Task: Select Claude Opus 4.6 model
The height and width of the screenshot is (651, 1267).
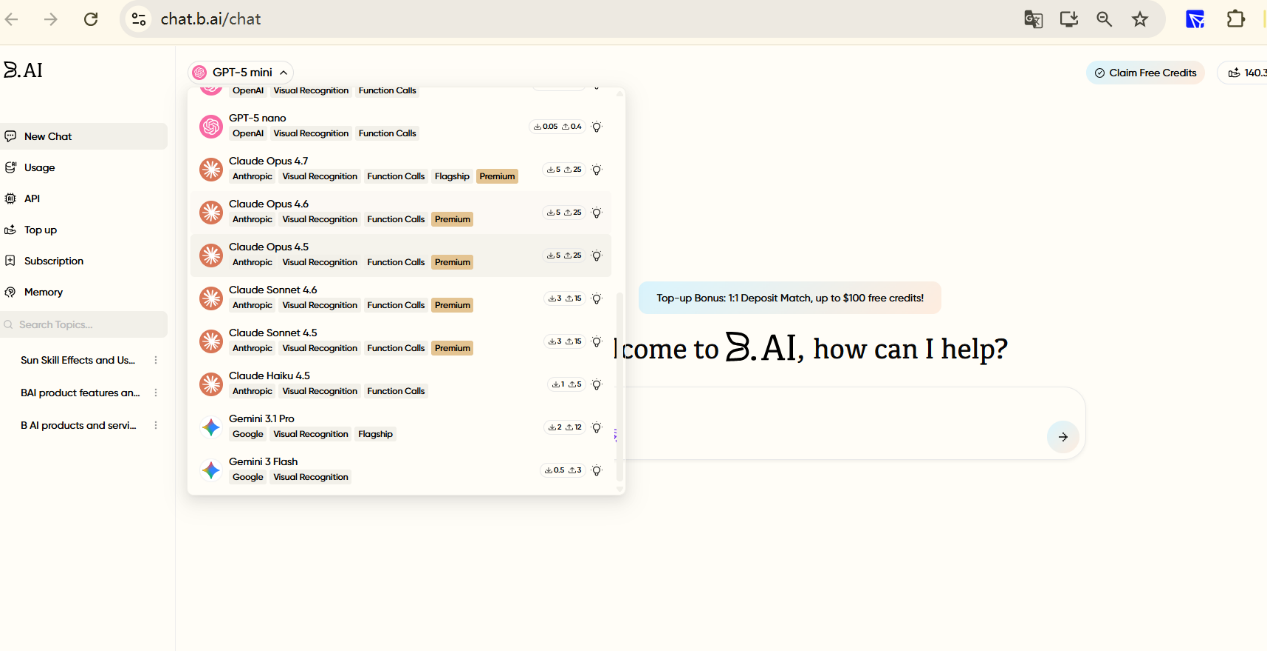Action: (x=400, y=212)
